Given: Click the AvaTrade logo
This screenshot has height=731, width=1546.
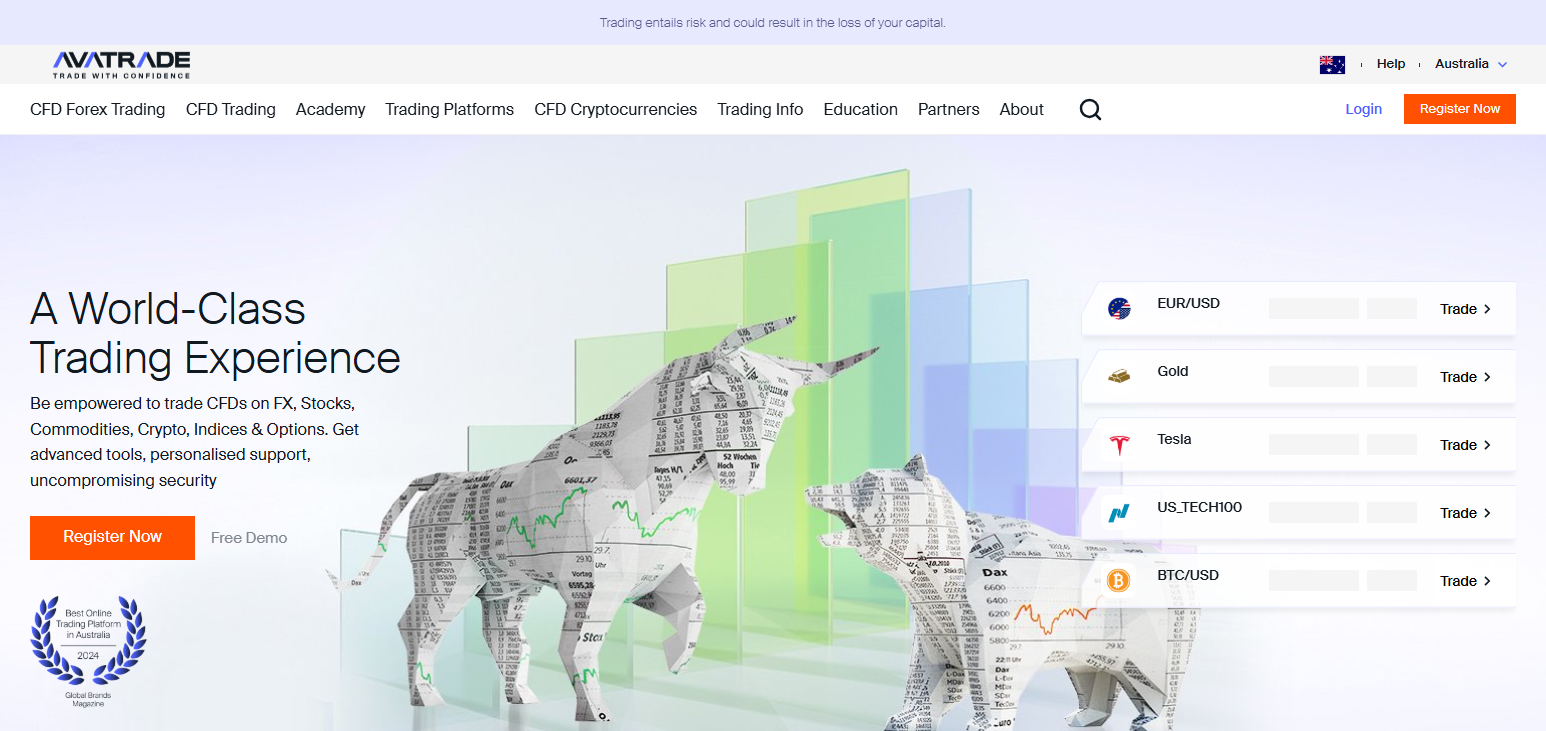Looking at the screenshot, I should (x=122, y=64).
